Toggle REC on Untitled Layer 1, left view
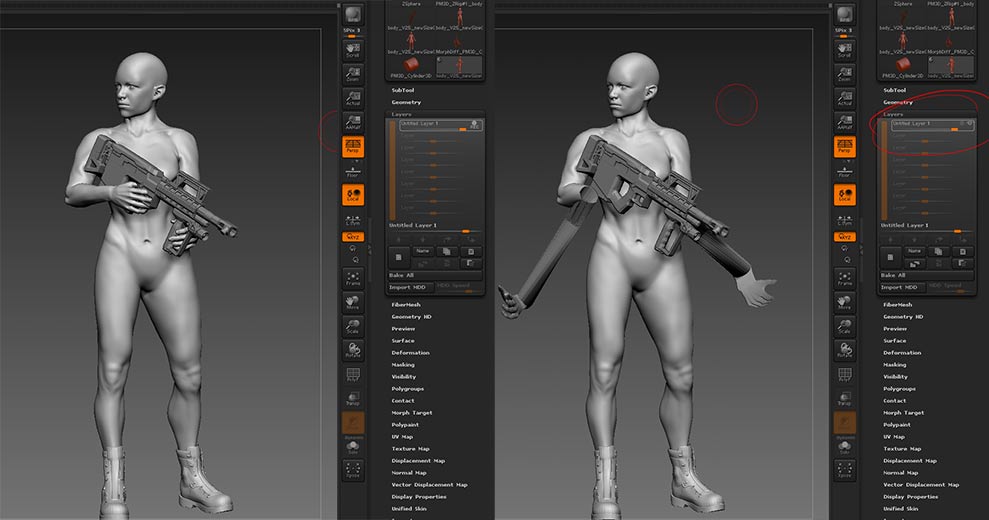989x520 pixels. click(474, 125)
